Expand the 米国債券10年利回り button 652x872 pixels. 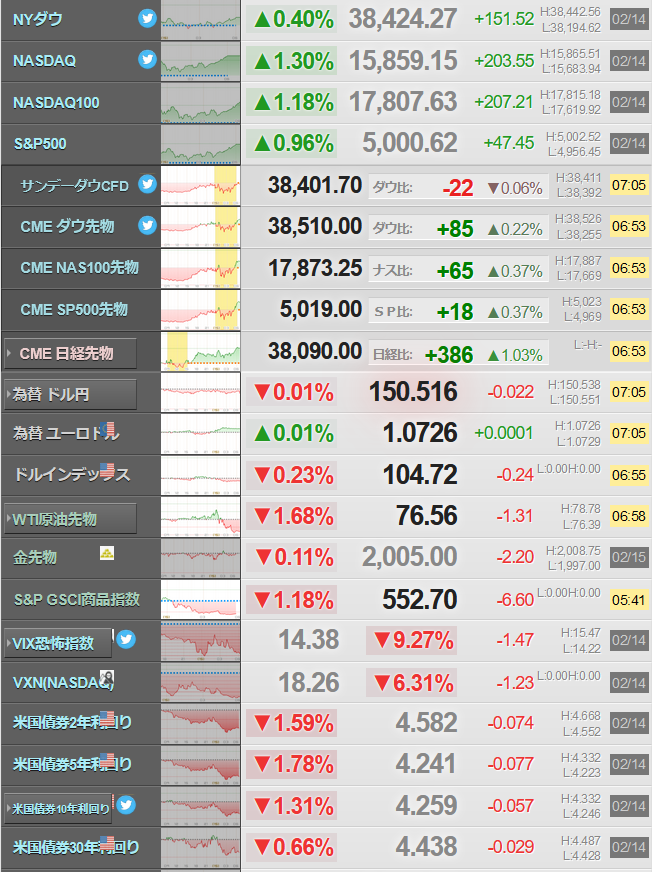click(58, 808)
